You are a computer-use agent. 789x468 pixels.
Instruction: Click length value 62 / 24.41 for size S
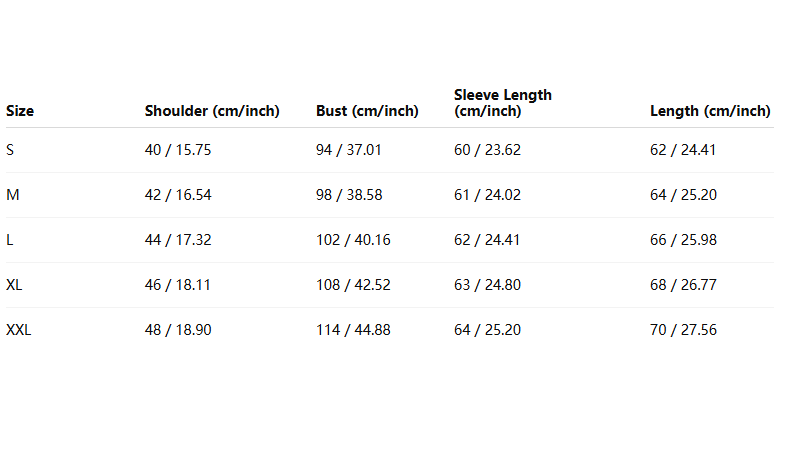(683, 150)
